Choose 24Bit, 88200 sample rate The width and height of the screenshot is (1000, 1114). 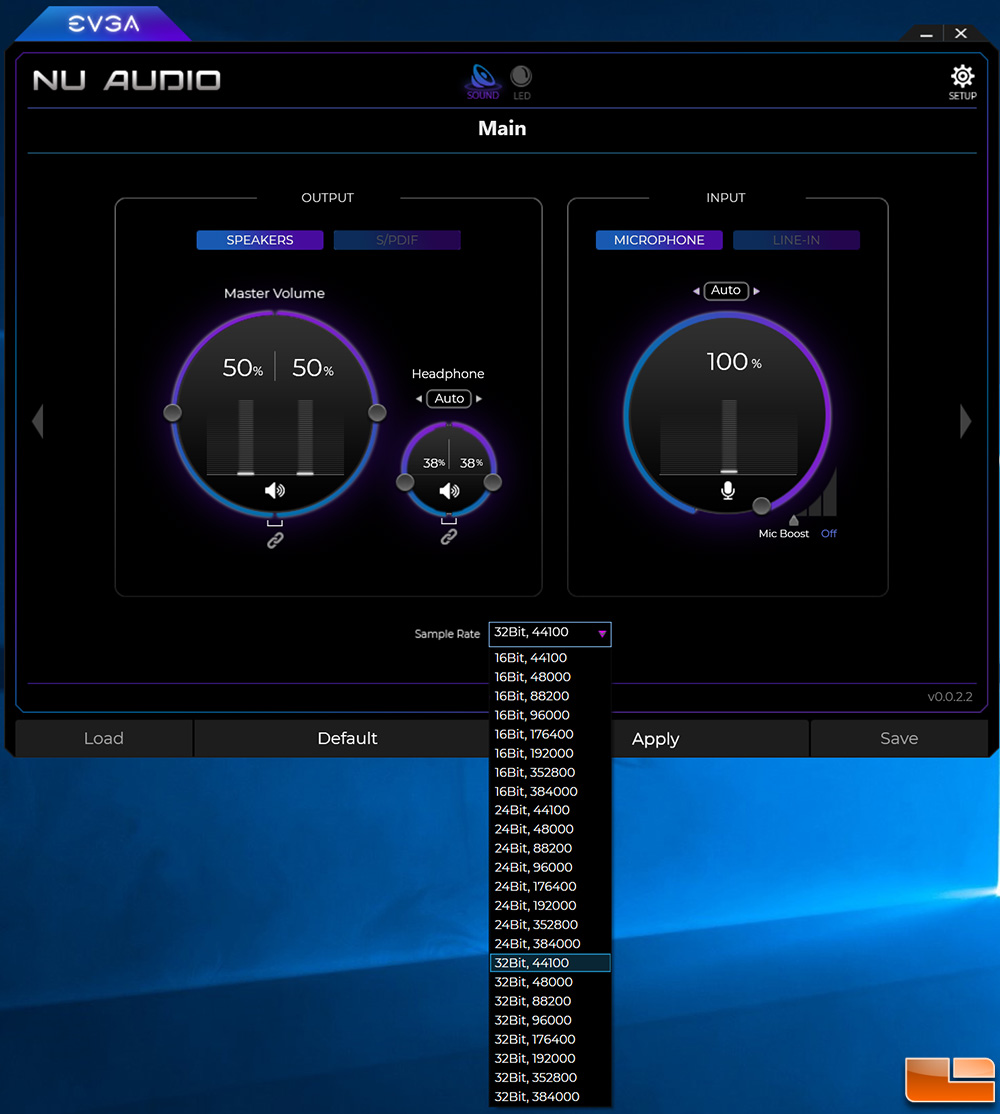[x=550, y=848]
